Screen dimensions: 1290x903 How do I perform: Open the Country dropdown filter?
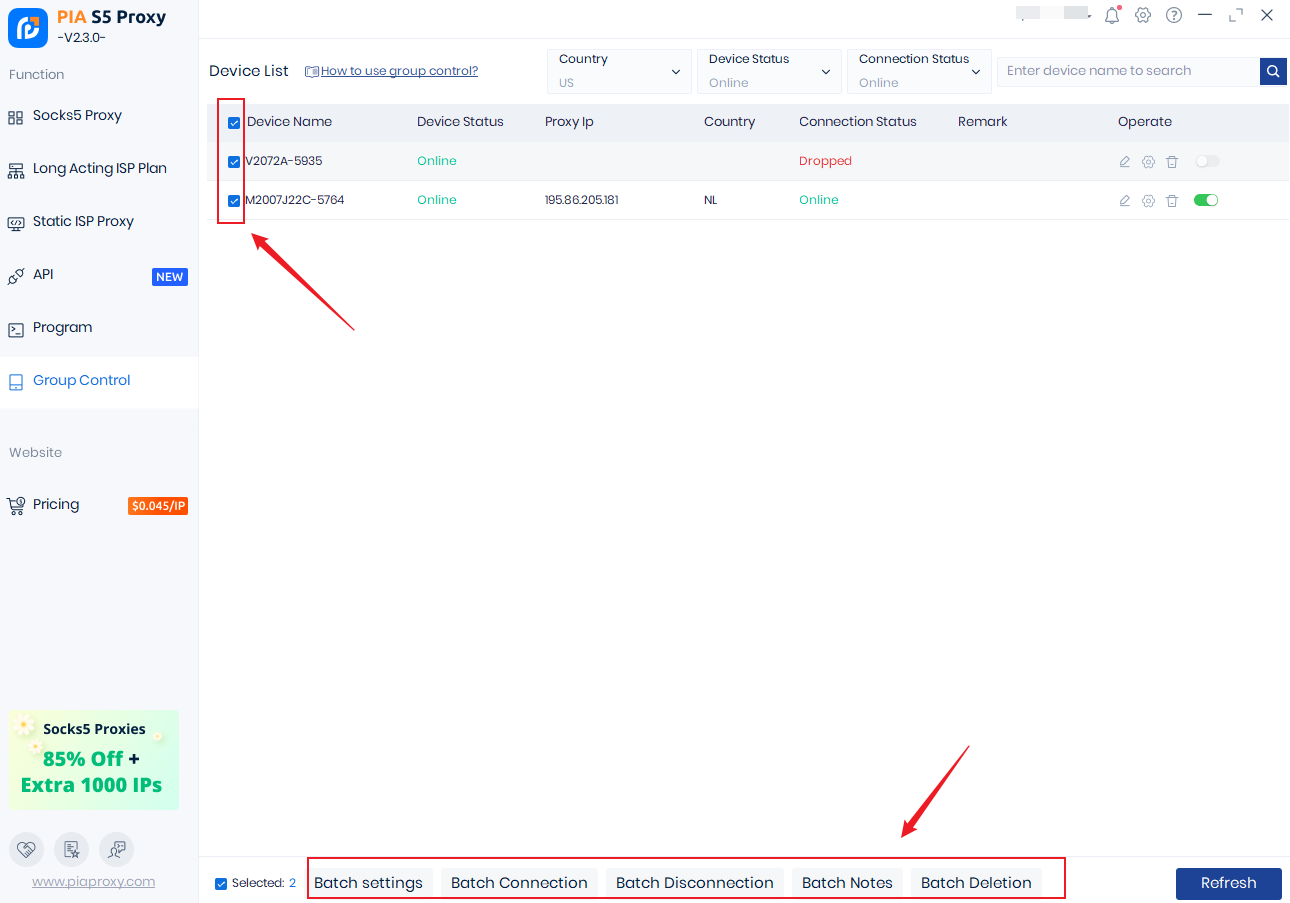(x=619, y=71)
